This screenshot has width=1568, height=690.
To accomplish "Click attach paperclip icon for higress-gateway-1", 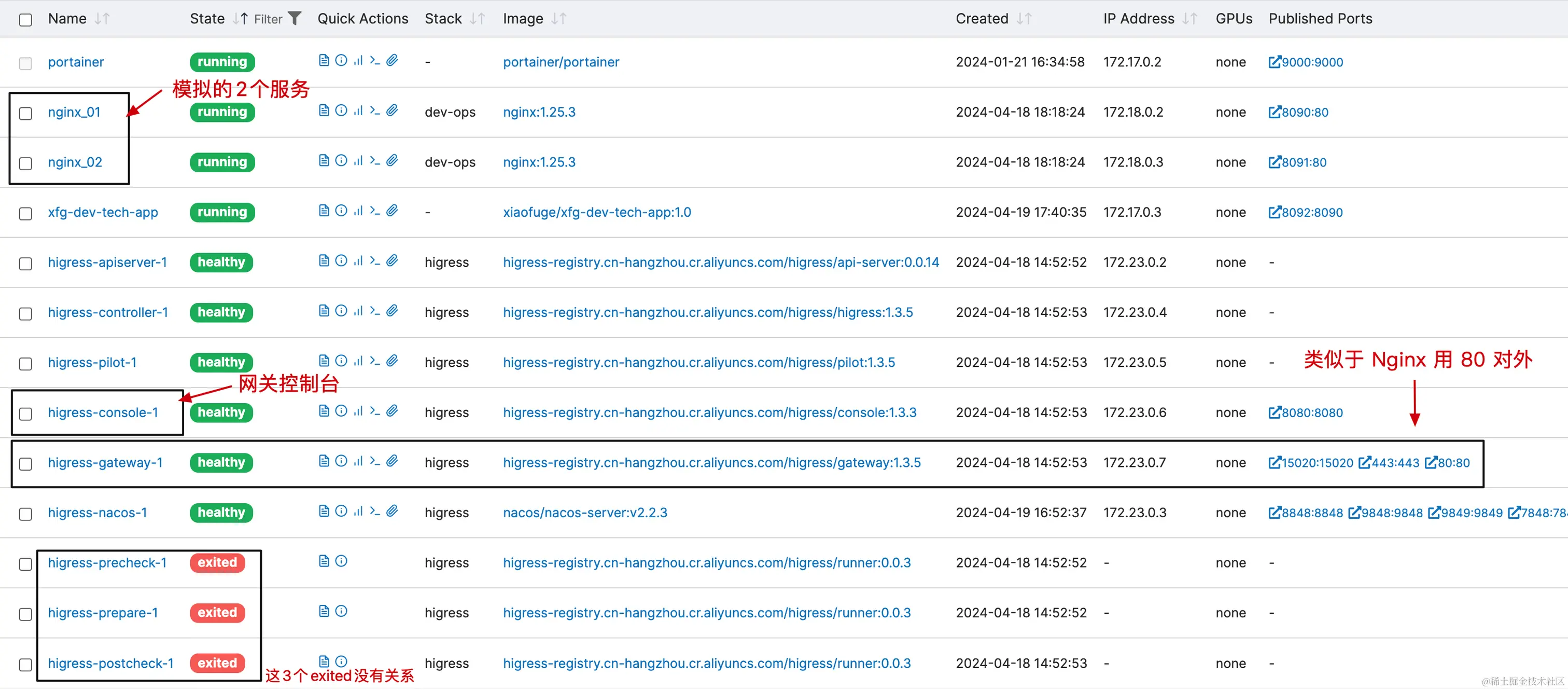I will [x=393, y=461].
